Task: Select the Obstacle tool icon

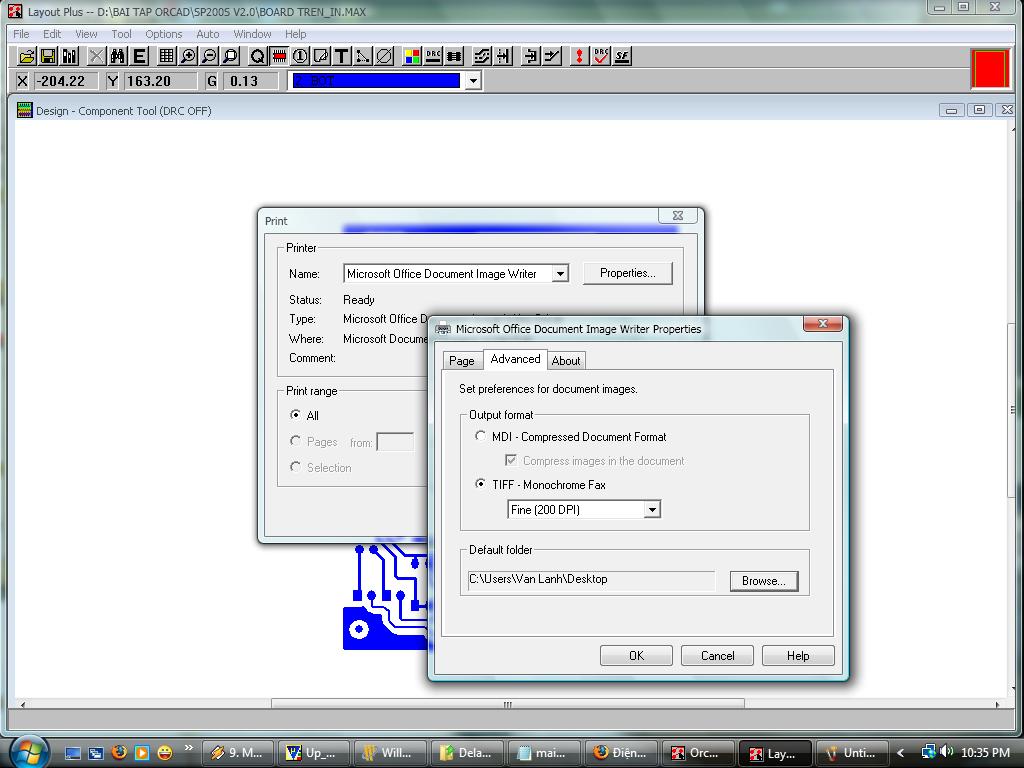Action: pyautogui.click(x=321, y=56)
